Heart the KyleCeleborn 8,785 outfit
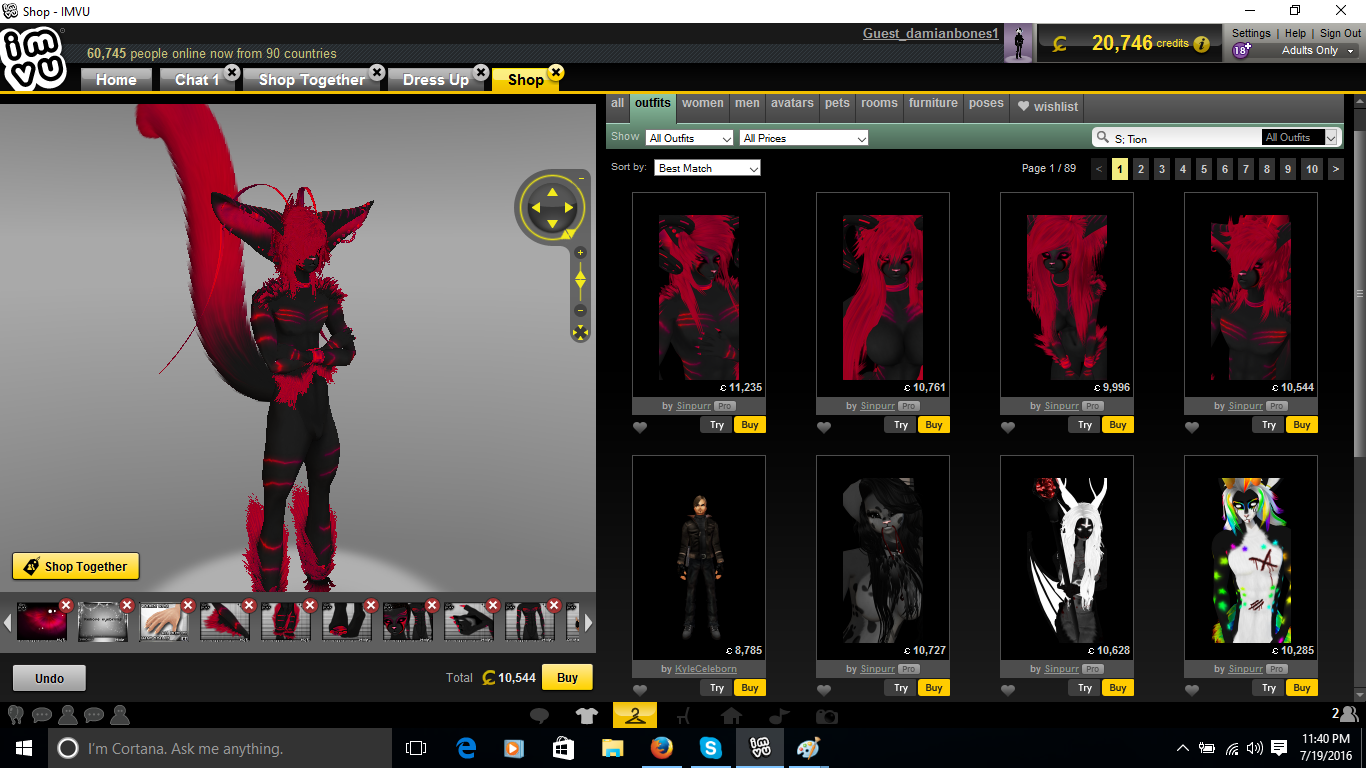 [x=640, y=690]
